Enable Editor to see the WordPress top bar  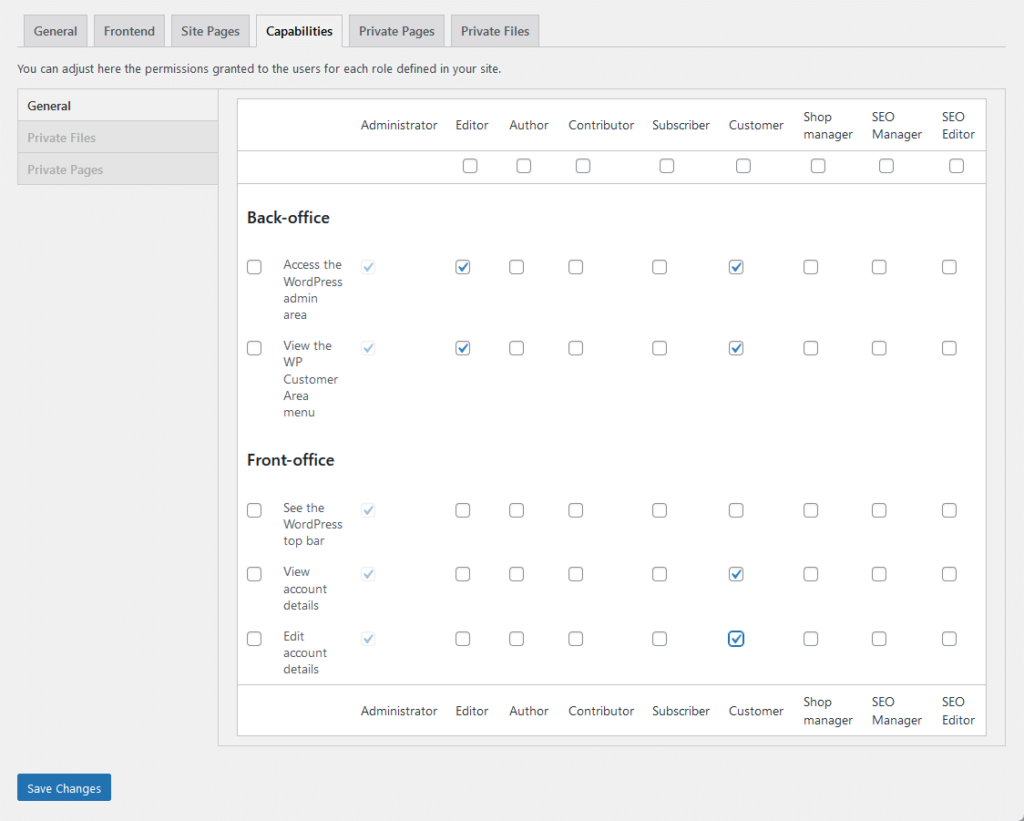click(462, 510)
